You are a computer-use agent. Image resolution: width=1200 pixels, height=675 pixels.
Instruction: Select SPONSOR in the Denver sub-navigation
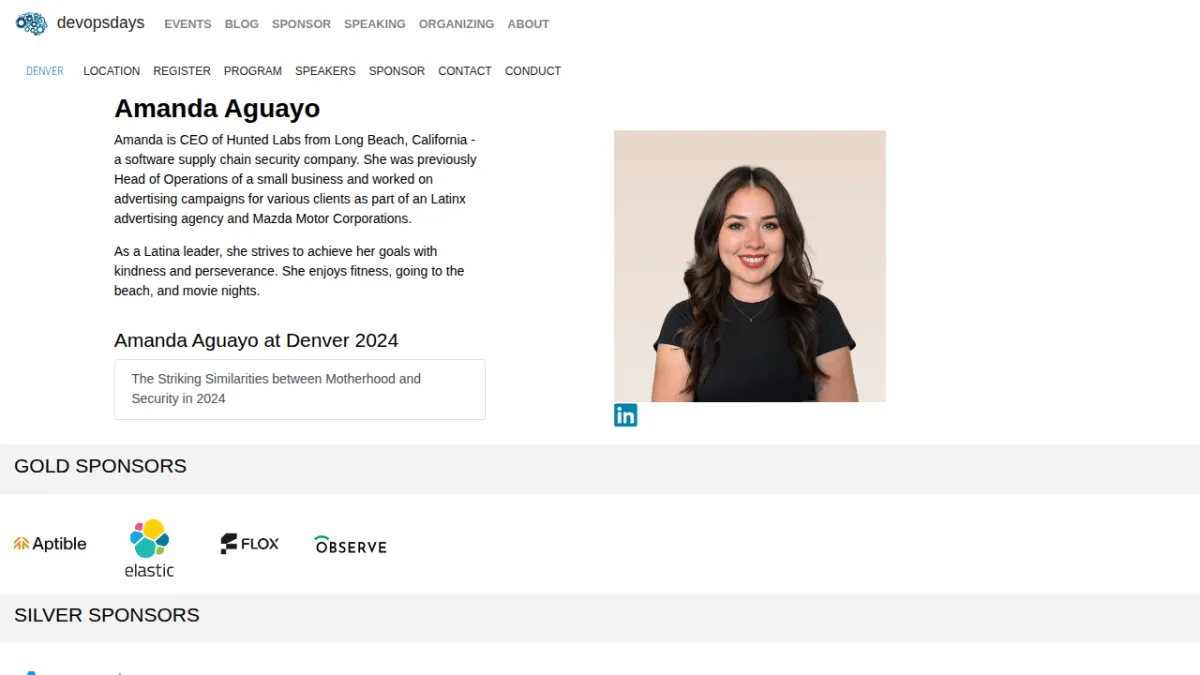click(397, 71)
